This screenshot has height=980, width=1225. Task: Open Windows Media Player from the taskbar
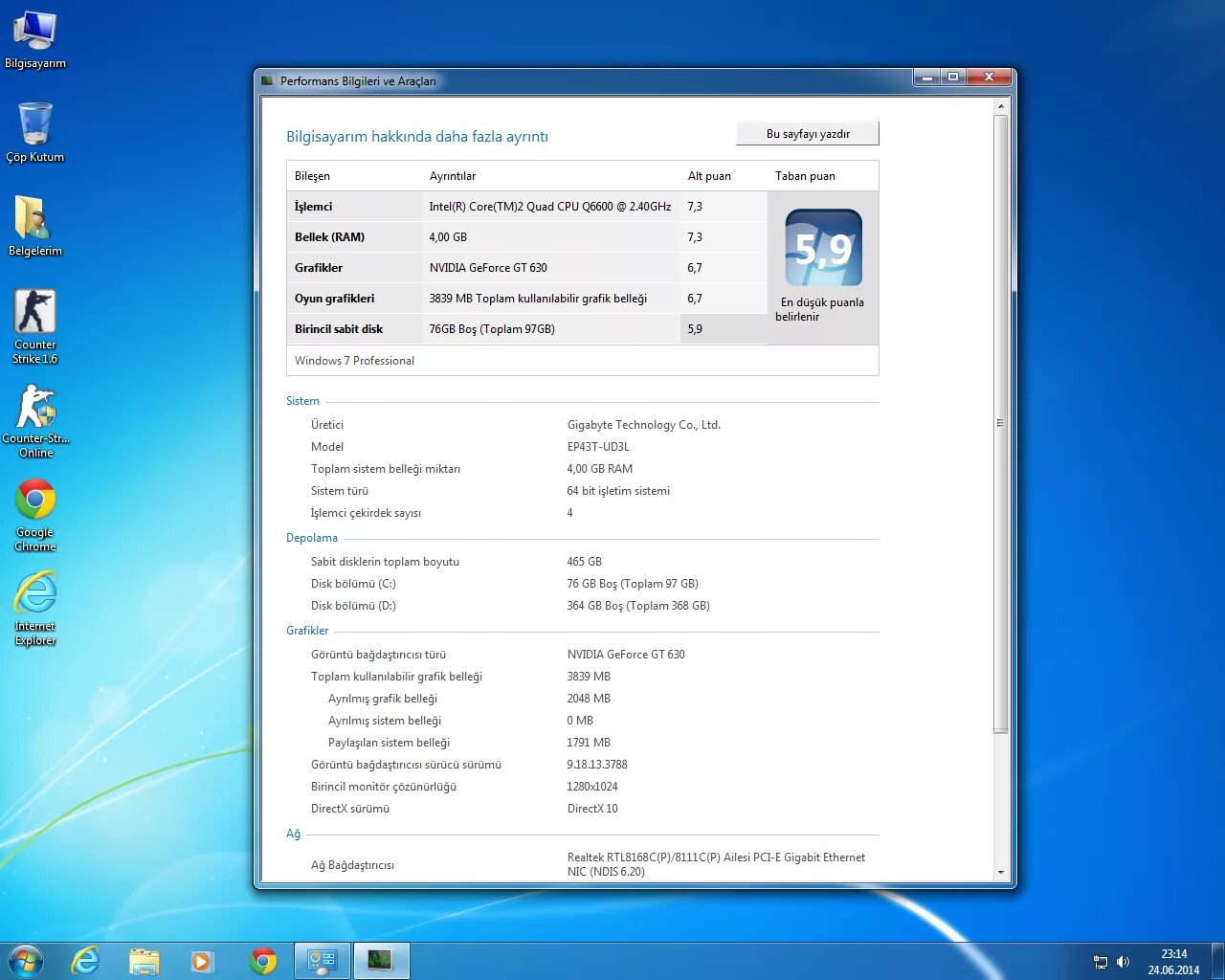click(202, 961)
